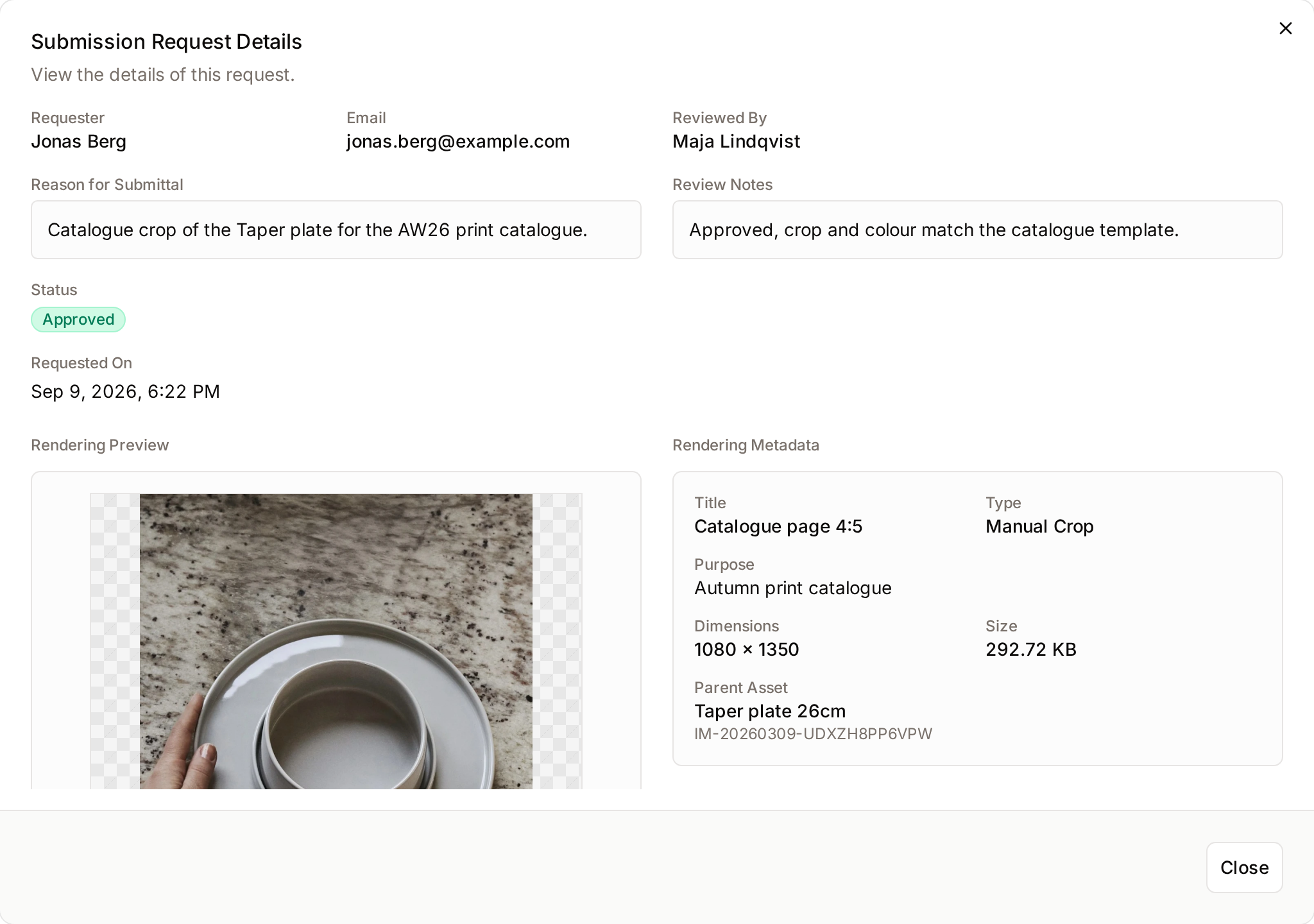Close the dialog with the X icon
The image size is (1314, 924).
click(1285, 28)
